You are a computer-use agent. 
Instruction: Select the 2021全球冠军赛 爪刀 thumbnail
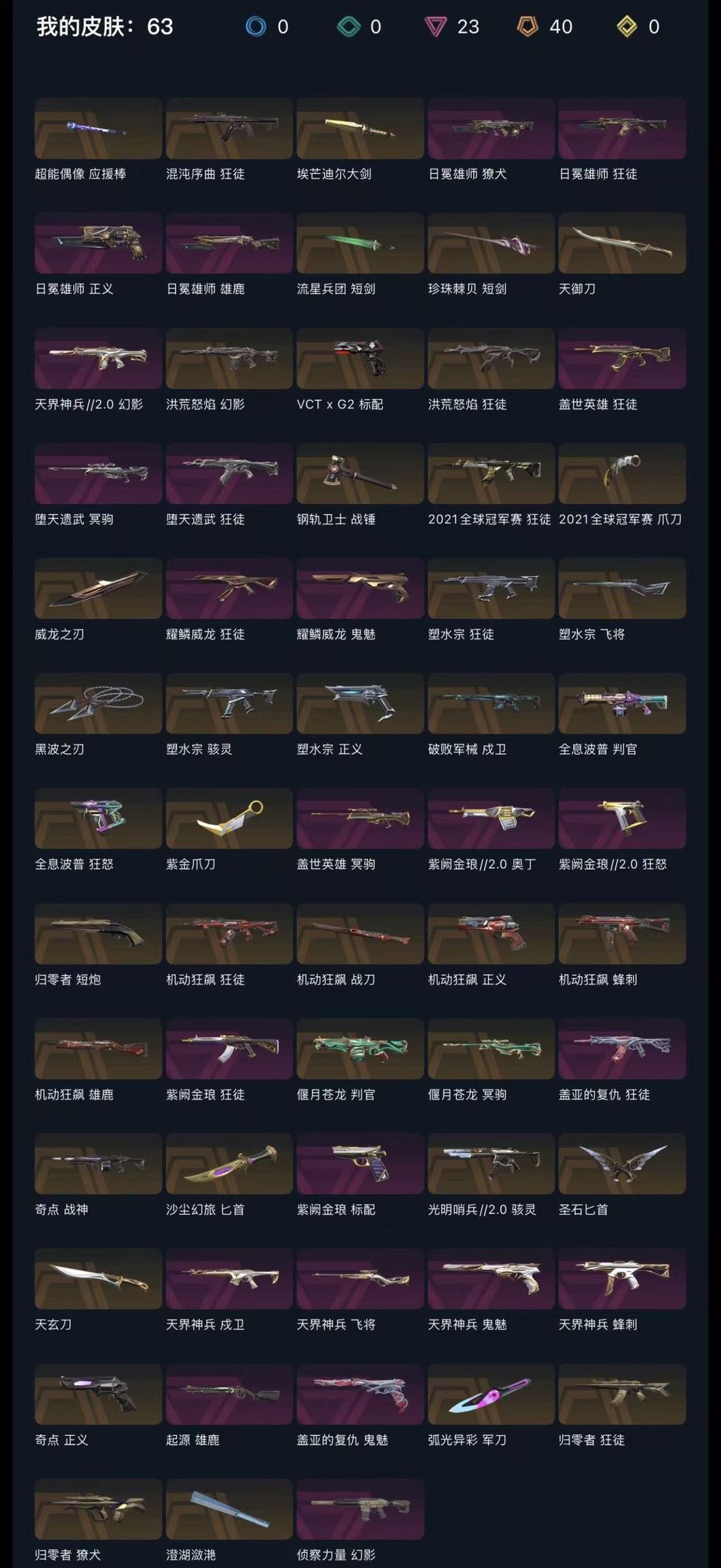tap(622, 473)
